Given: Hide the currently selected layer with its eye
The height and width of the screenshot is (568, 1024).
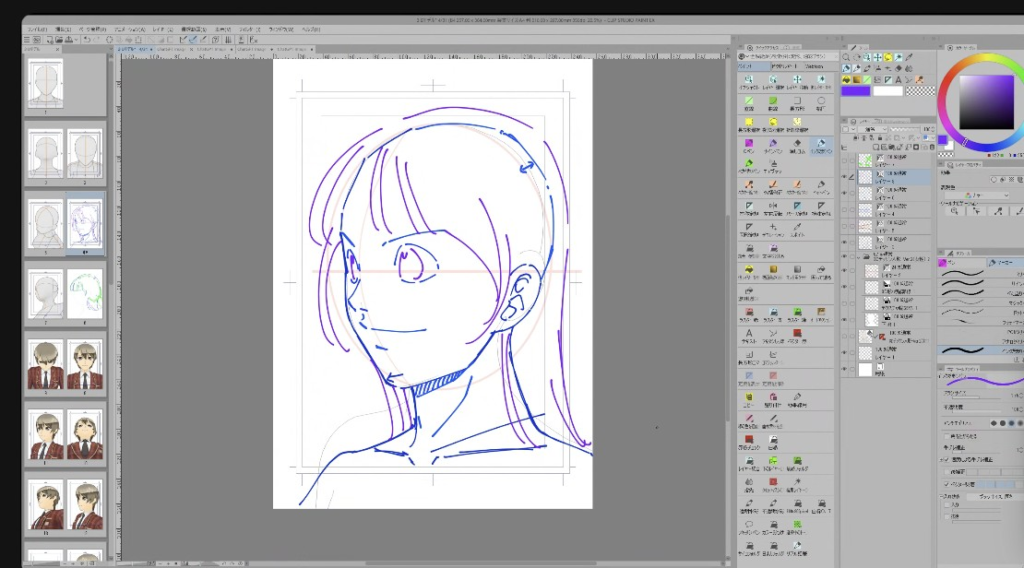Looking at the screenshot, I should 844,176.
